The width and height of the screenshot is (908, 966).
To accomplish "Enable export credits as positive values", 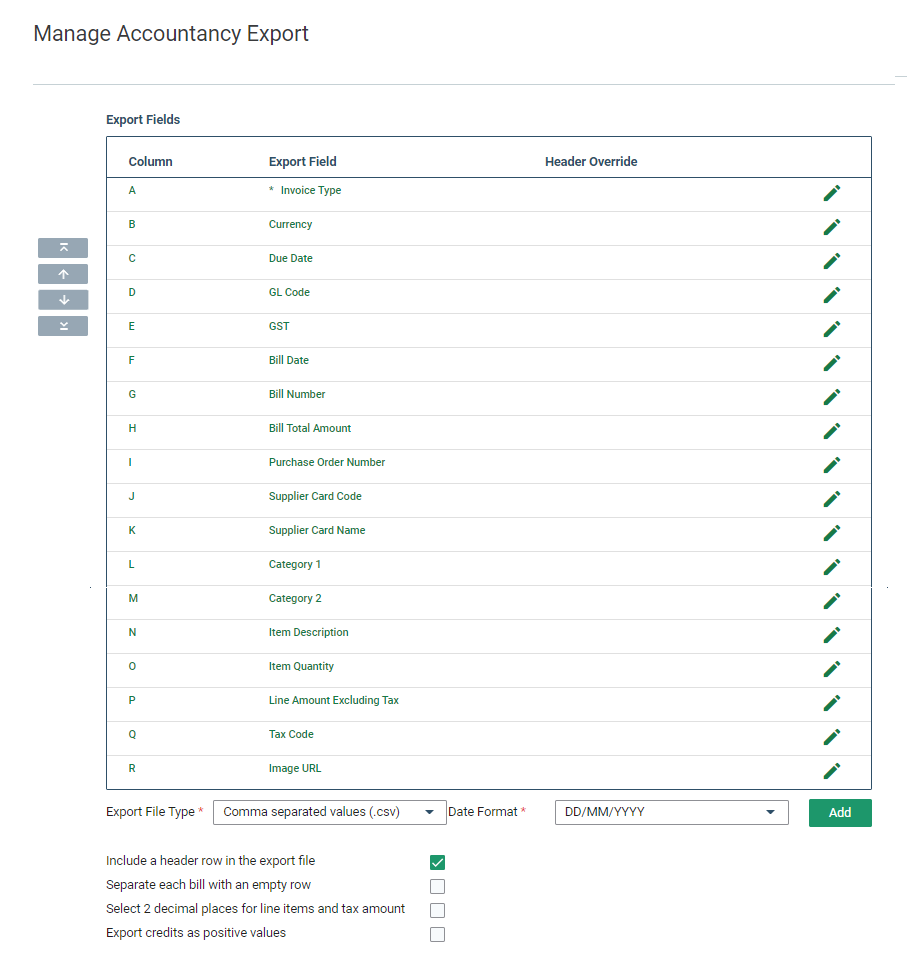I will tap(437, 935).
